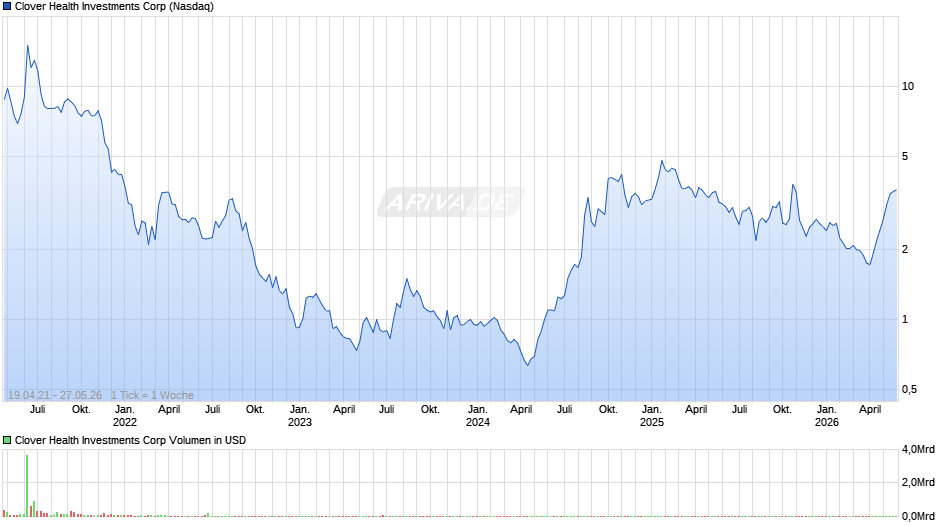Click the 'Jan. 2023' time axis label
940x526 pixels.
[x=300, y=416]
